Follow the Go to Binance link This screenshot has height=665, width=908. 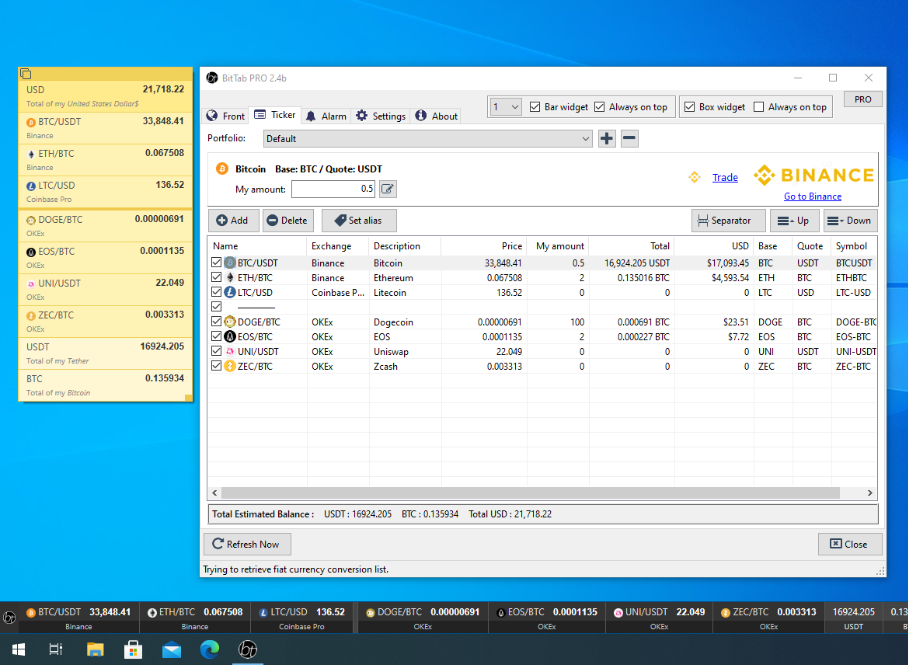812,196
